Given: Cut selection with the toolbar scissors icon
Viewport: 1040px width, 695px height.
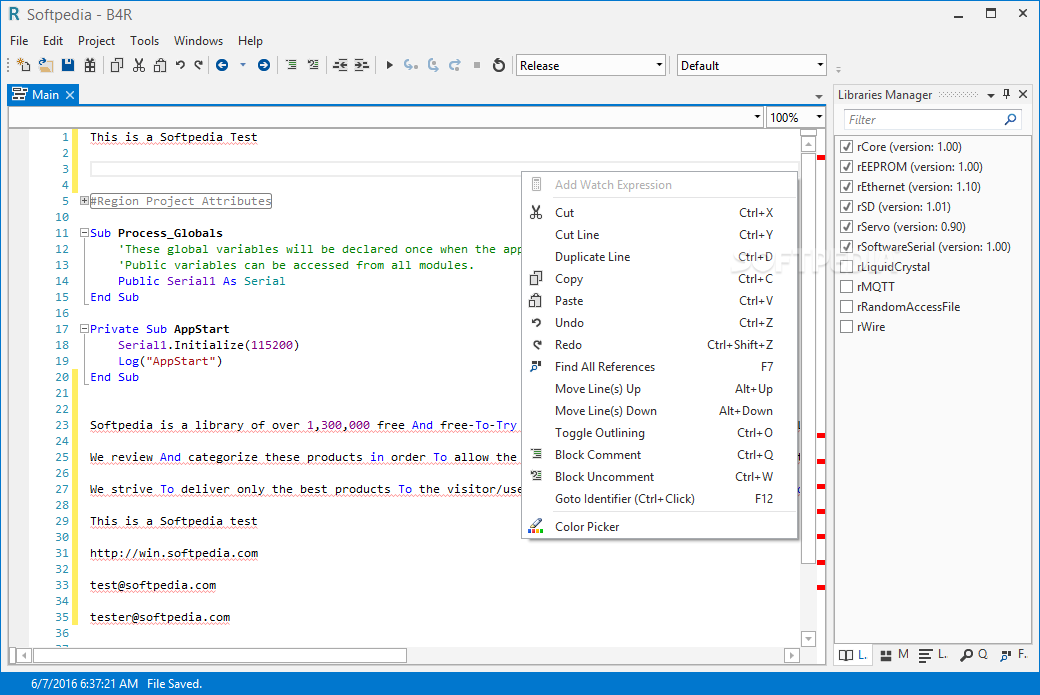Looking at the screenshot, I should (x=139, y=65).
